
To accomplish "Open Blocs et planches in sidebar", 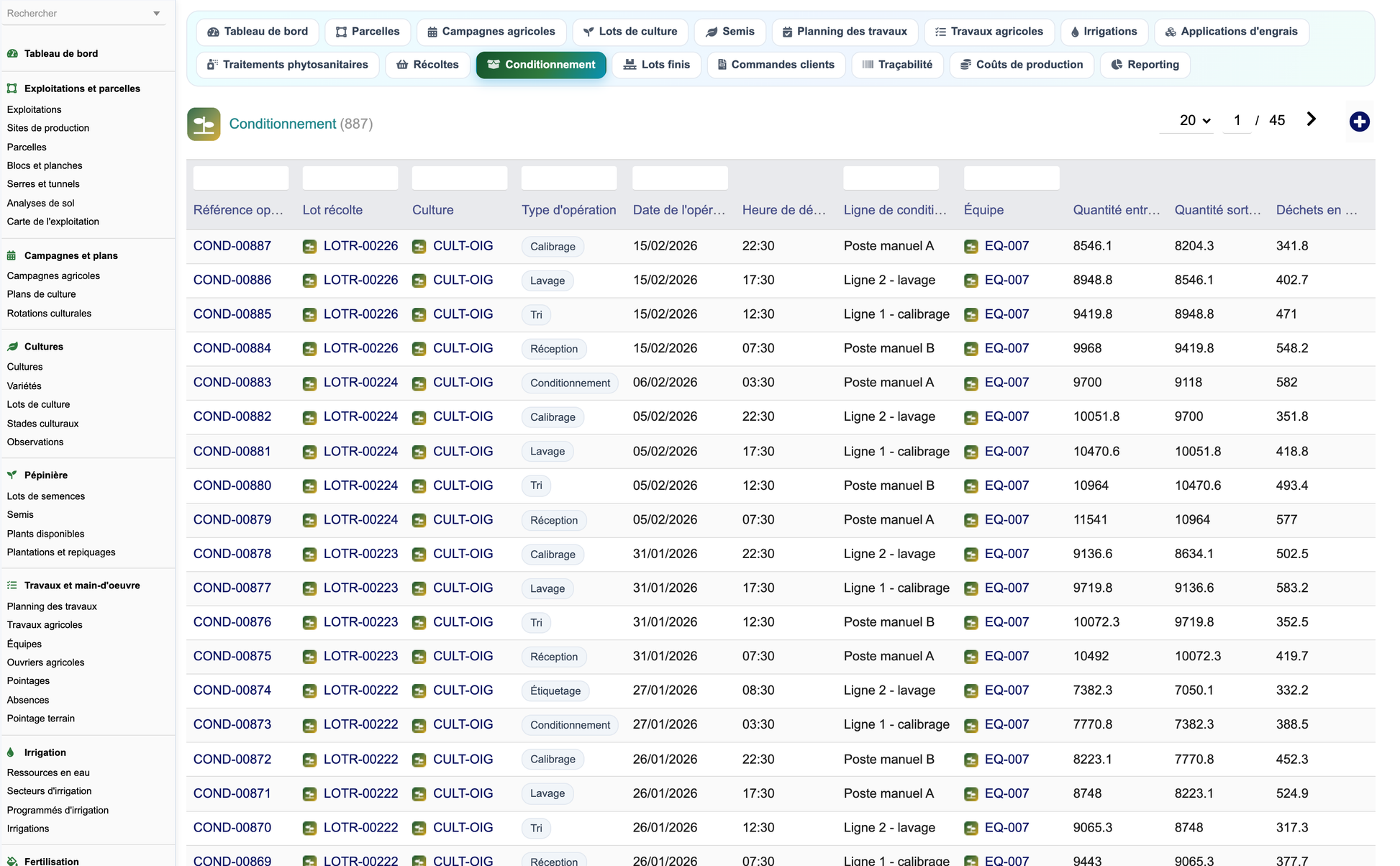I will [x=45, y=165].
